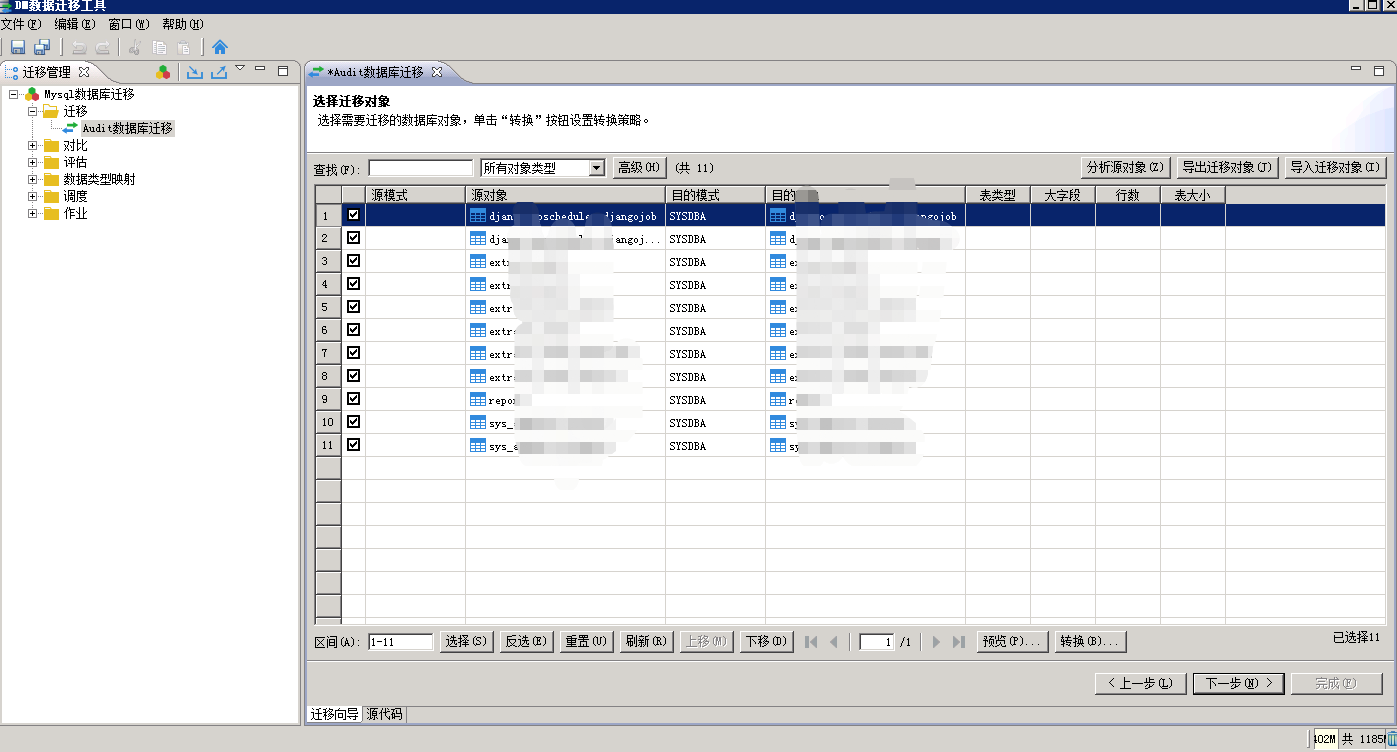
Task: Click the memory garbage-collect trash icon
Action: click(x=1391, y=739)
